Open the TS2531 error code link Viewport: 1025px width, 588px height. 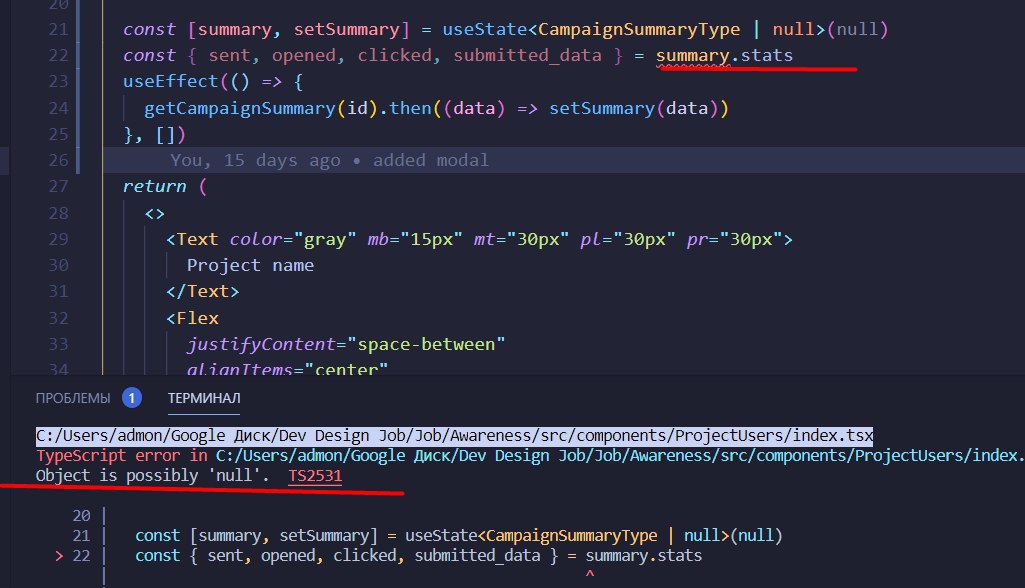(315, 476)
